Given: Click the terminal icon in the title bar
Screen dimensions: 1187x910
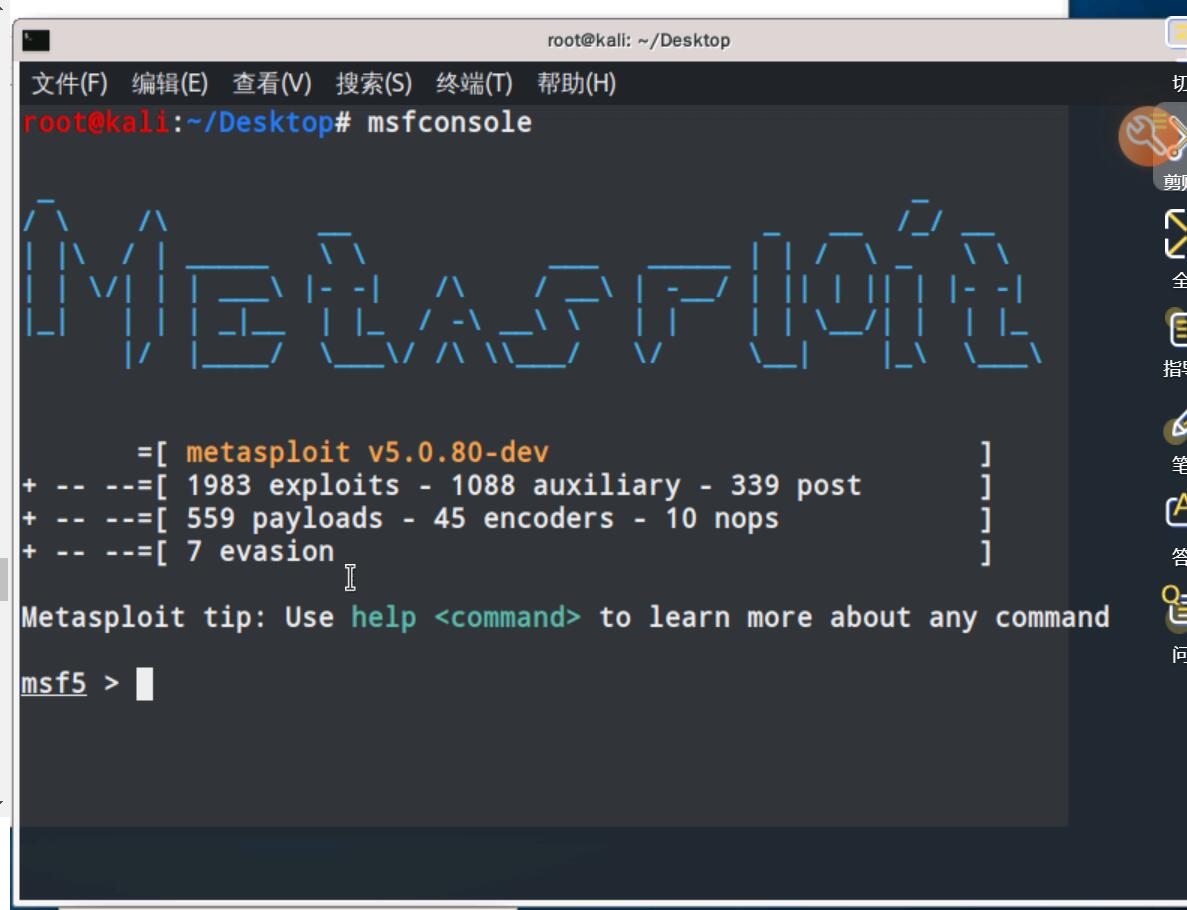Looking at the screenshot, I should coord(36,40).
